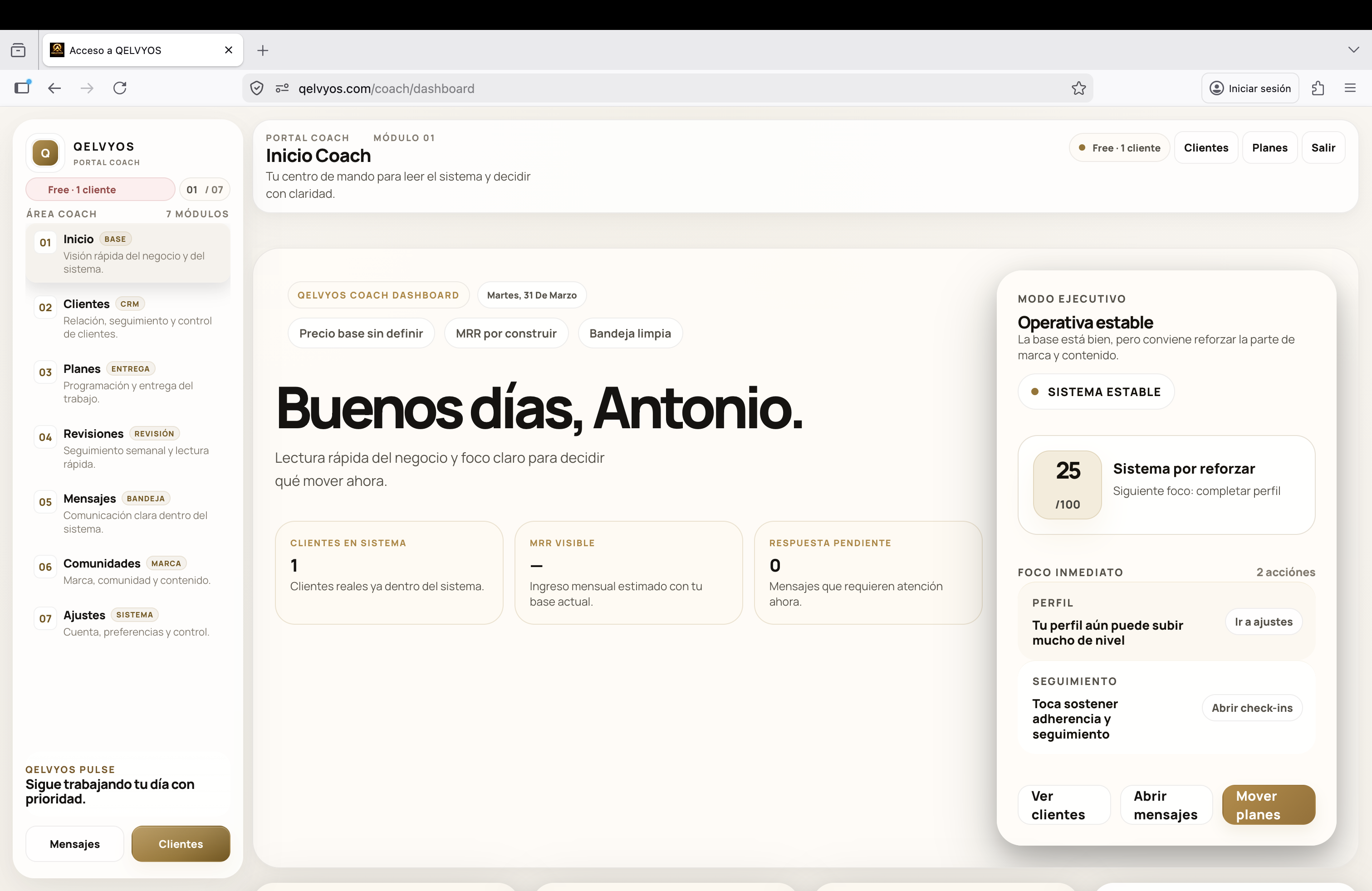The height and width of the screenshot is (891, 1372).
Task: Click the 25/100 score indicator
Action: (x=1067, y=485)
